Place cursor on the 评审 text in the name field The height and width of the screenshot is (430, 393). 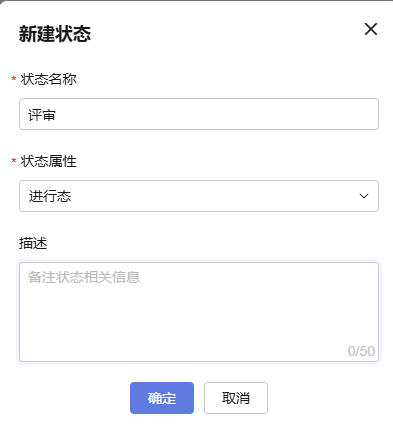tap(42, 115)
